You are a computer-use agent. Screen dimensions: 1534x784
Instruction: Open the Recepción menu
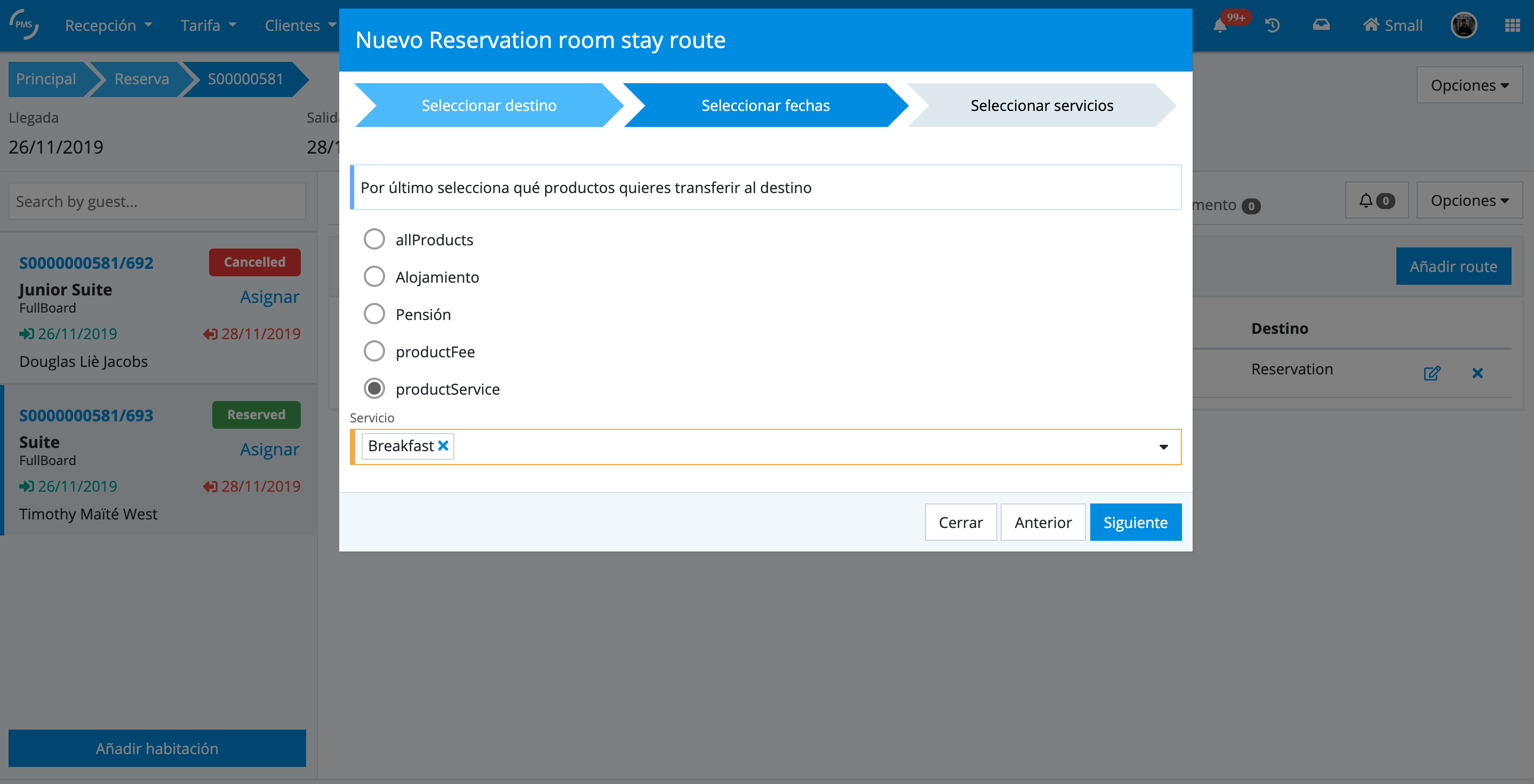point(108,26)
